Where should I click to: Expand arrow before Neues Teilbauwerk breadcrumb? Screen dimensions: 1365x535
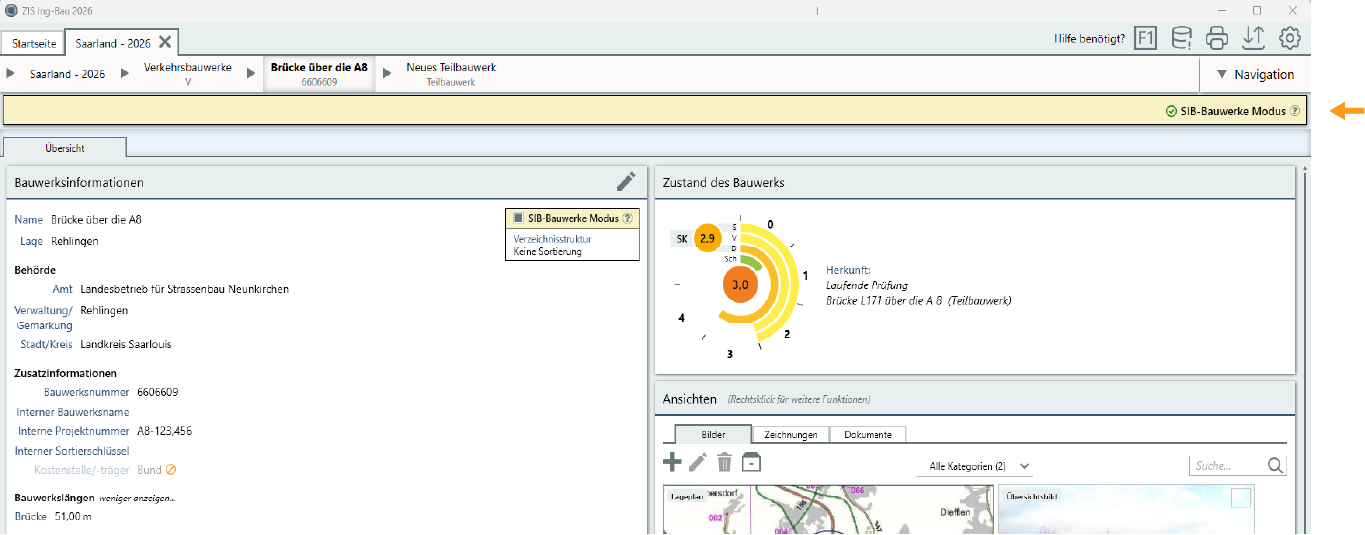(x=387, y=73)
